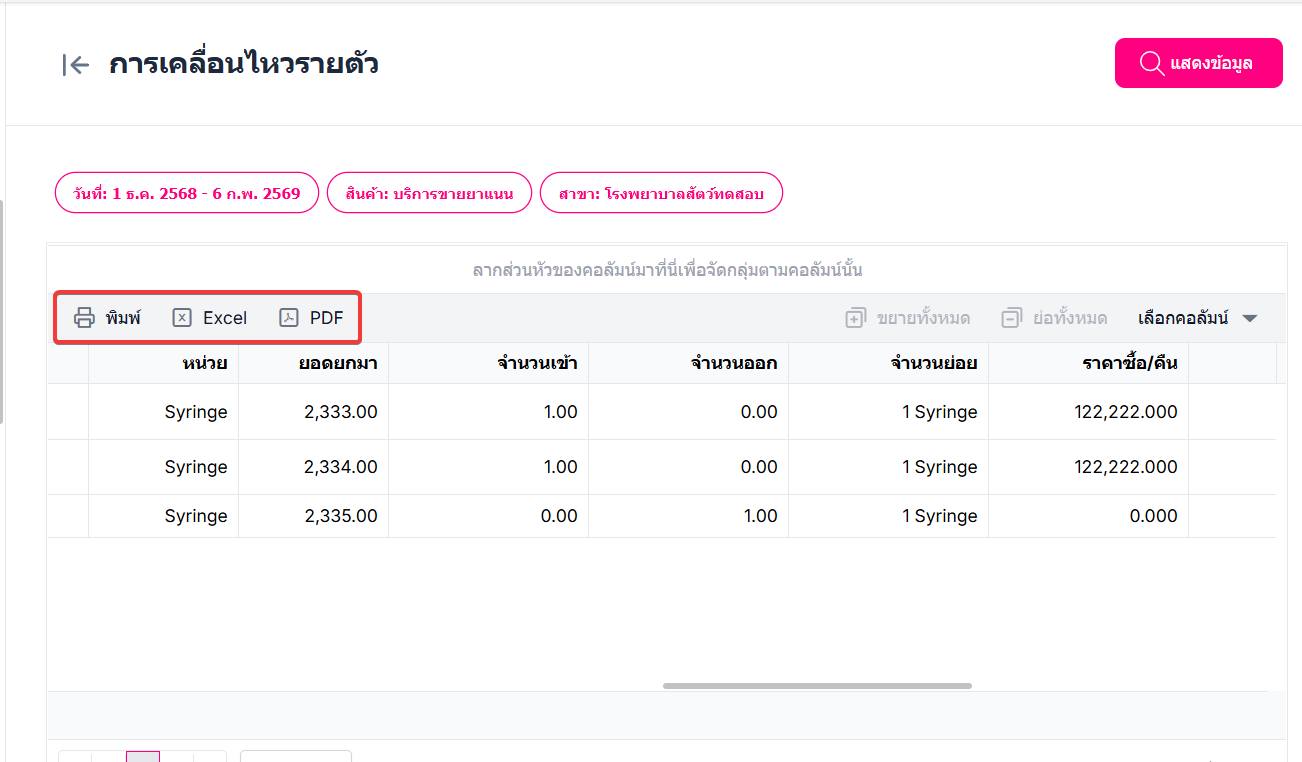1302x762 pixels.
Task: Select the สินค้า product filter chip
Action: tap(429, 193)
